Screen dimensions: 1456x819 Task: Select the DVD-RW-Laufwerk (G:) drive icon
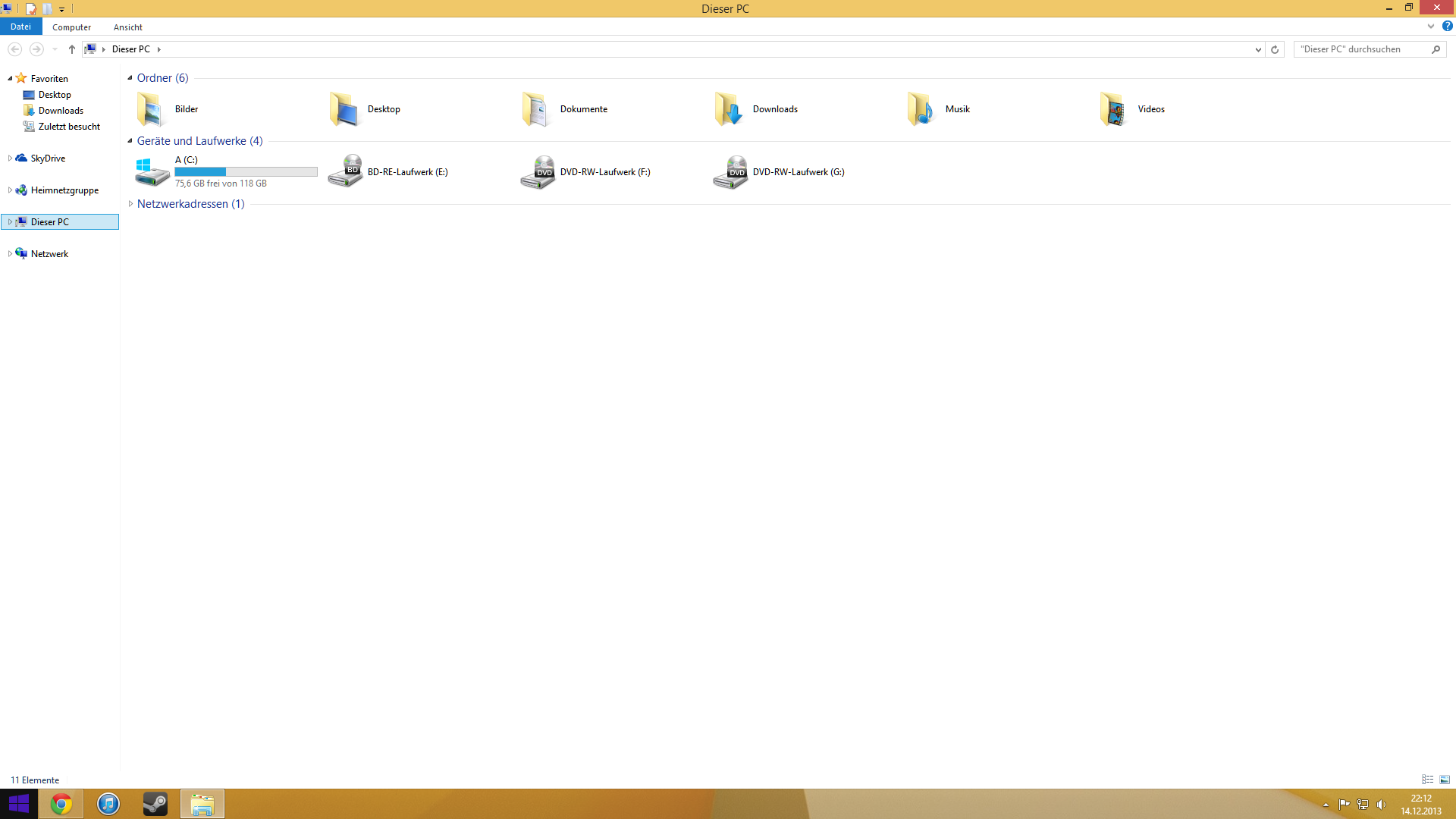(730, 172)
